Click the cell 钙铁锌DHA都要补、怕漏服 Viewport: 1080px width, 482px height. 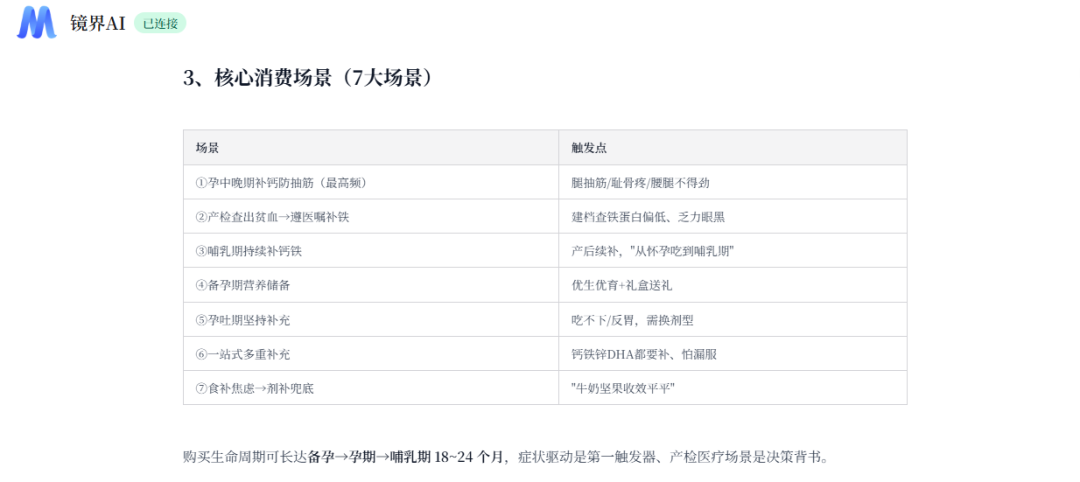[x=733, y=354]
